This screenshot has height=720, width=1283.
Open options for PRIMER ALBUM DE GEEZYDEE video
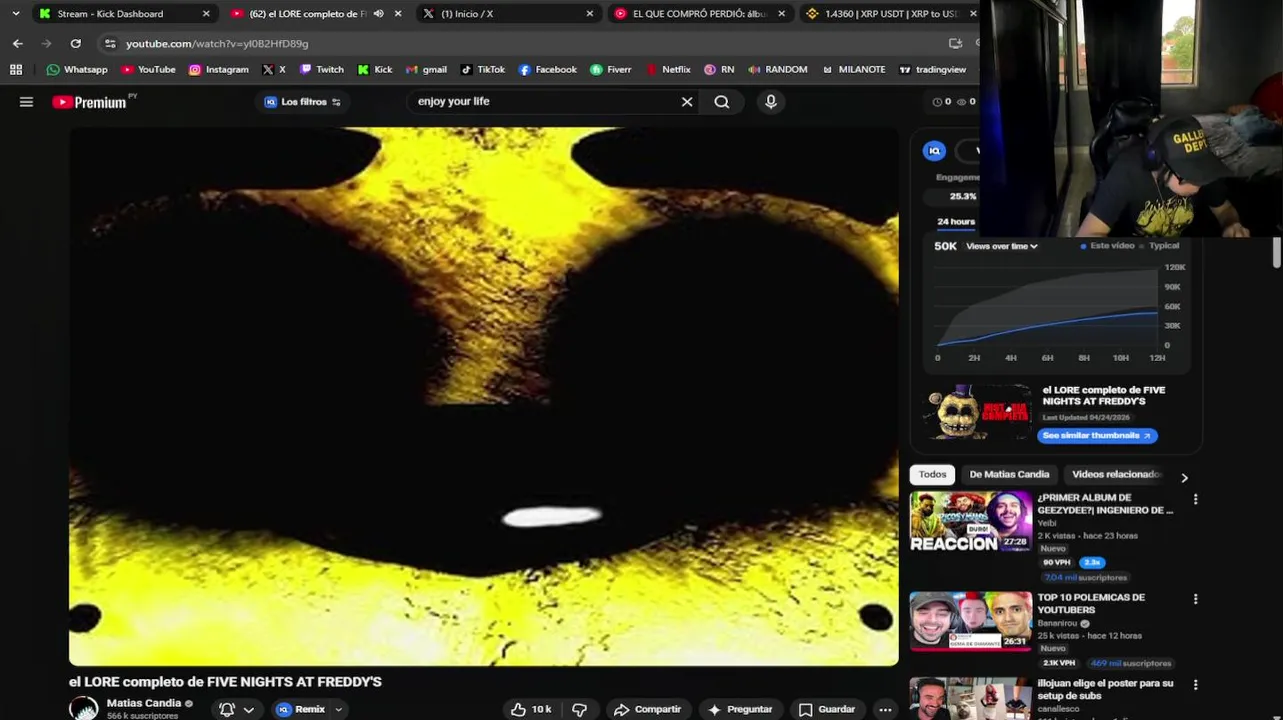1195,499
